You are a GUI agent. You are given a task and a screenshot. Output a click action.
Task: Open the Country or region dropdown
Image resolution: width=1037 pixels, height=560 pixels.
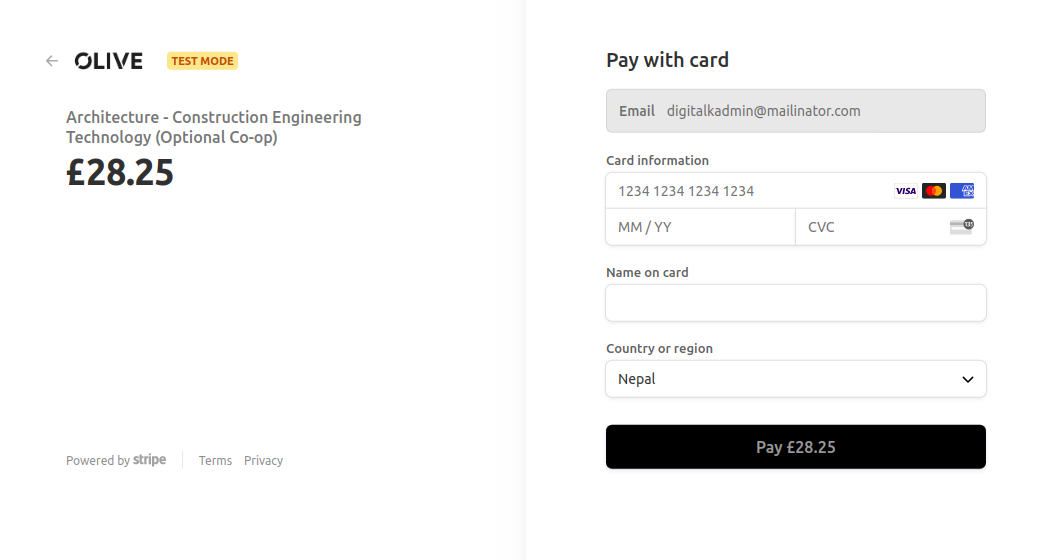pos(796,379)
